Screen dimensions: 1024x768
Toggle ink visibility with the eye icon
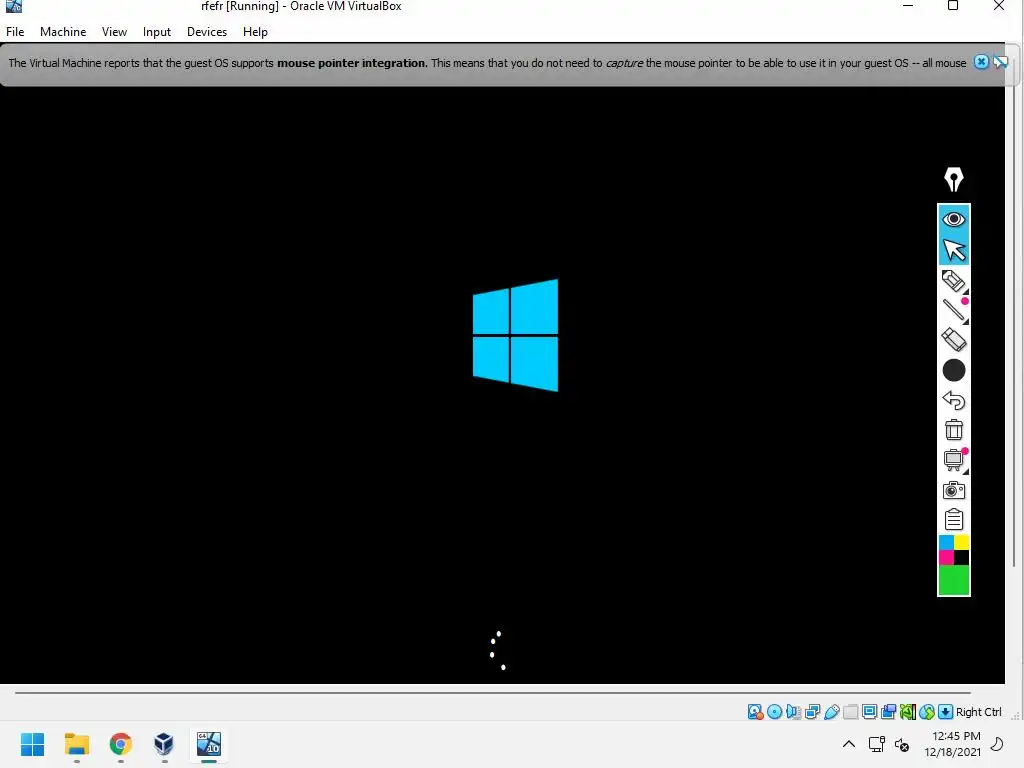953,219
